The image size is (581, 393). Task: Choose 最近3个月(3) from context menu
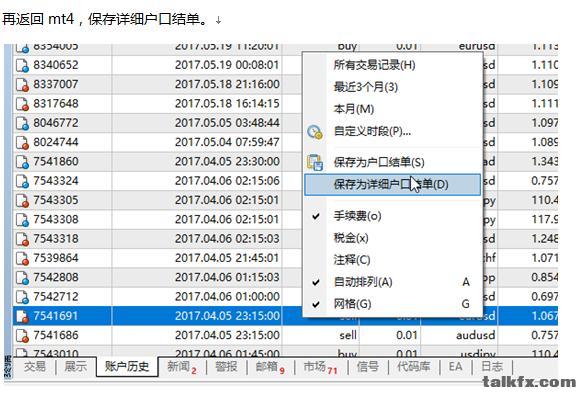(x=392, y=87)
